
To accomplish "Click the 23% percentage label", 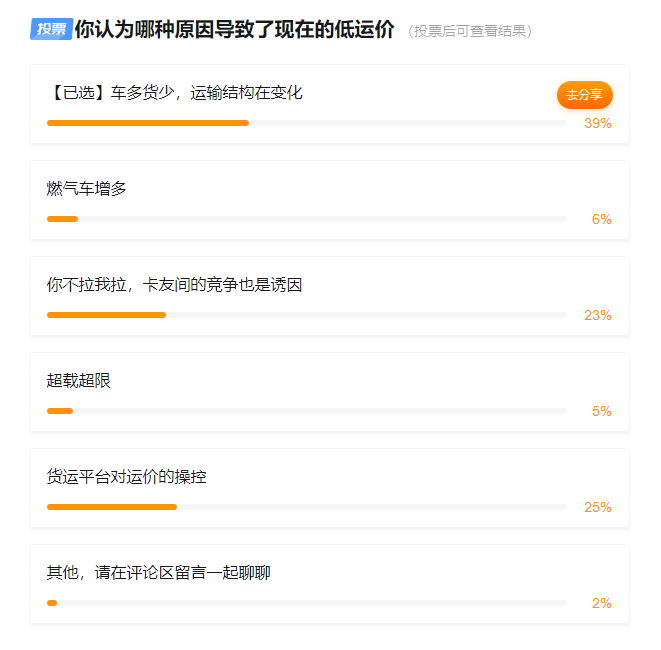I will (598, 315).
